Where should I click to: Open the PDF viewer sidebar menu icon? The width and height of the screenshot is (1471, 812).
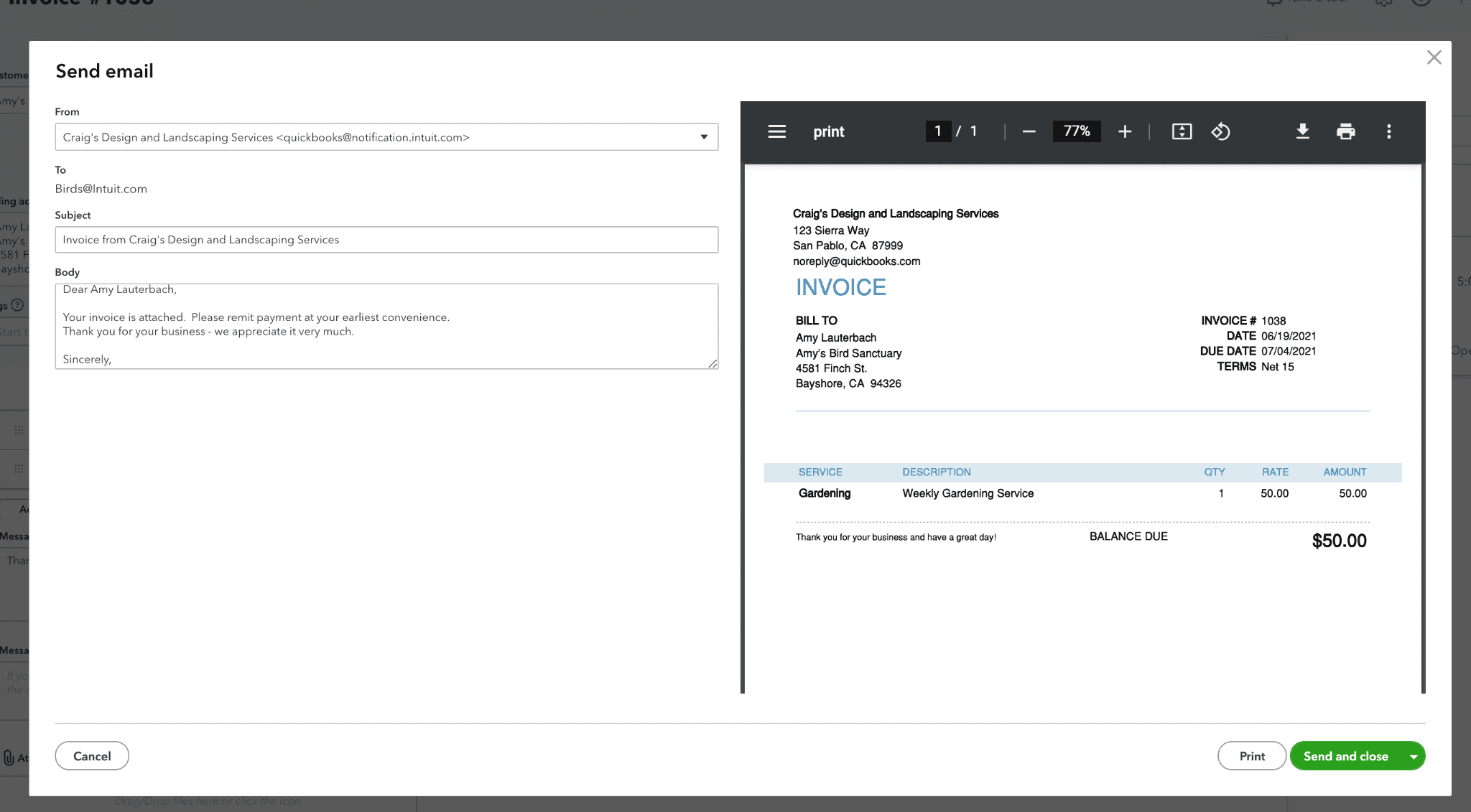776,131
